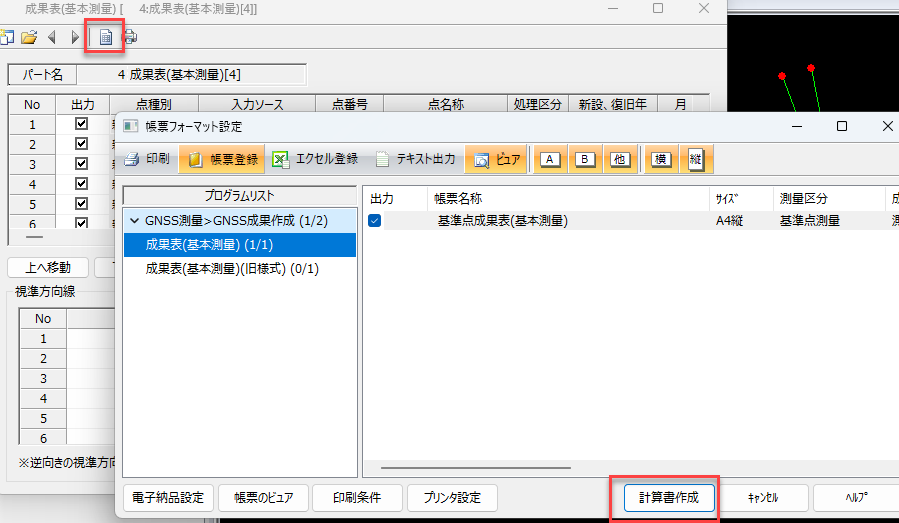
Task: Click 処理区分 column header
Action: [538, 104]
